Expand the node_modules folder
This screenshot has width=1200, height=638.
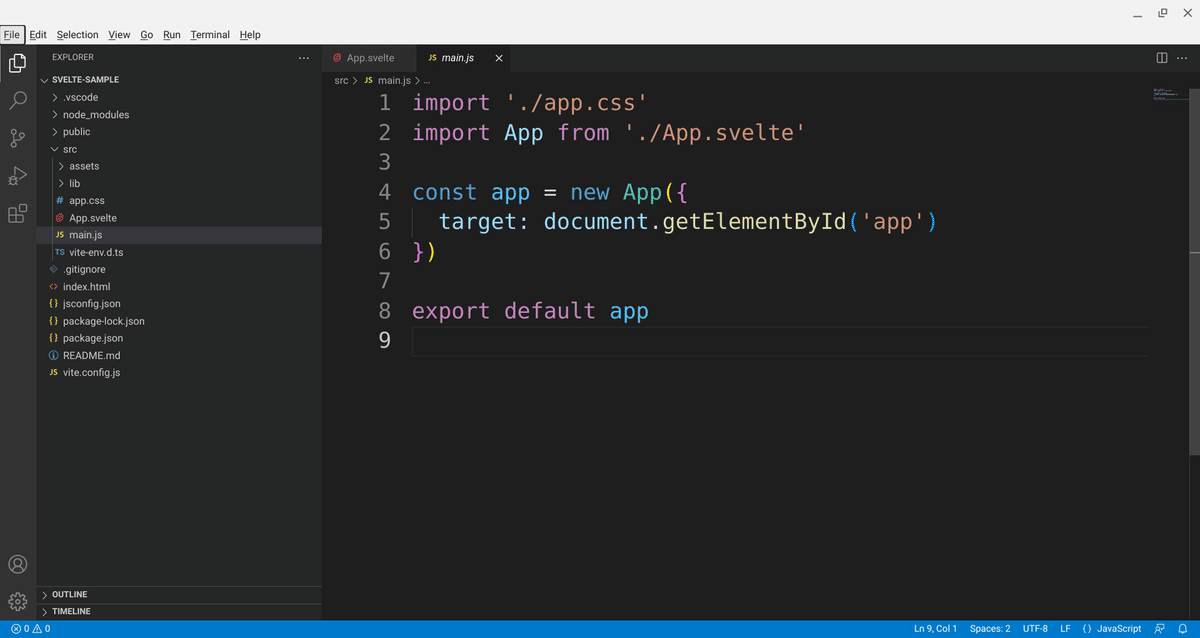coord(179,114)
